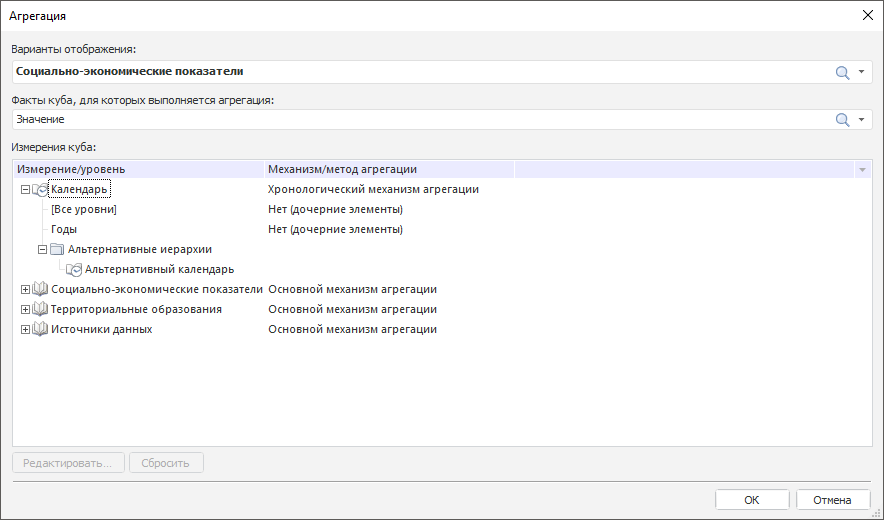Open the Варианты отображения dropdown arrow

coord(861,72)
